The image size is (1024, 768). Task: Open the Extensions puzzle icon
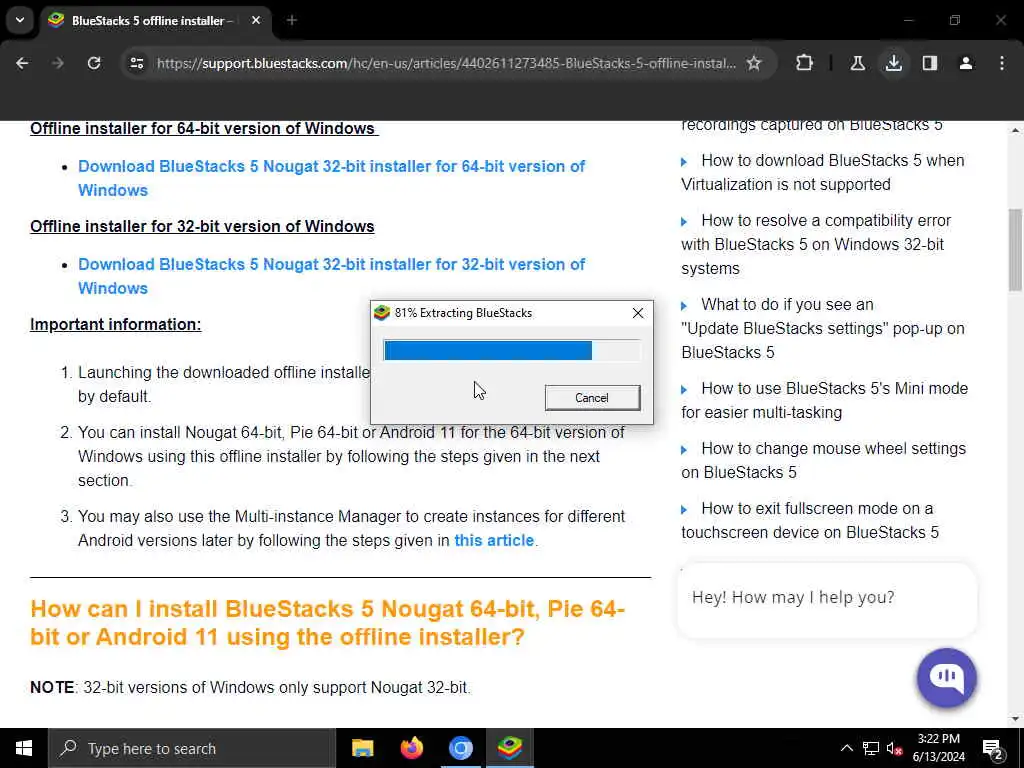[805, 63]
